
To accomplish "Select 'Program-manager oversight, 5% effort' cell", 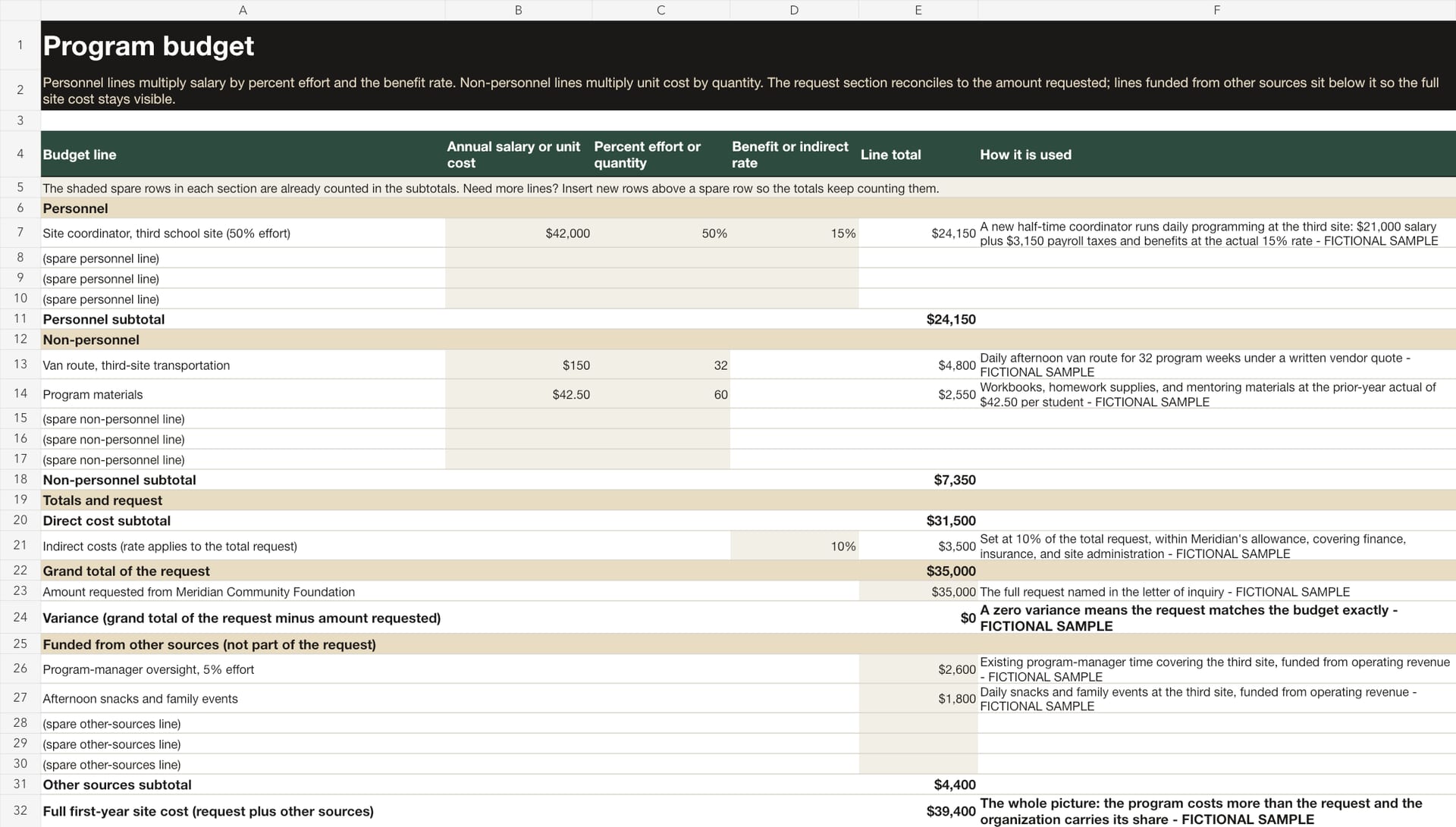I will [243, 669].
